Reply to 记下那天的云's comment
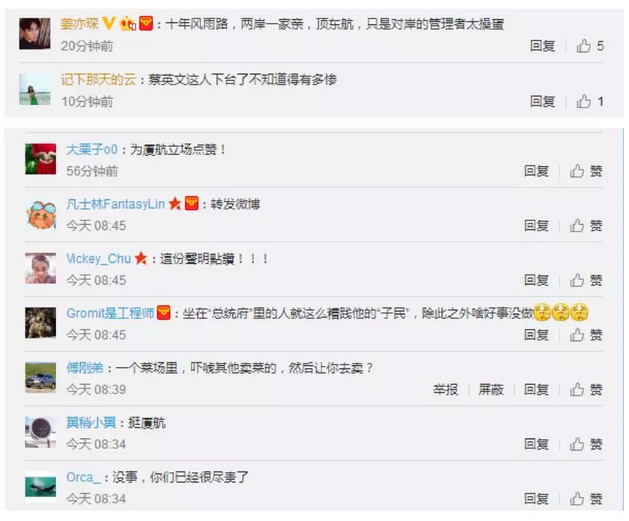 (x=542, y=101)
